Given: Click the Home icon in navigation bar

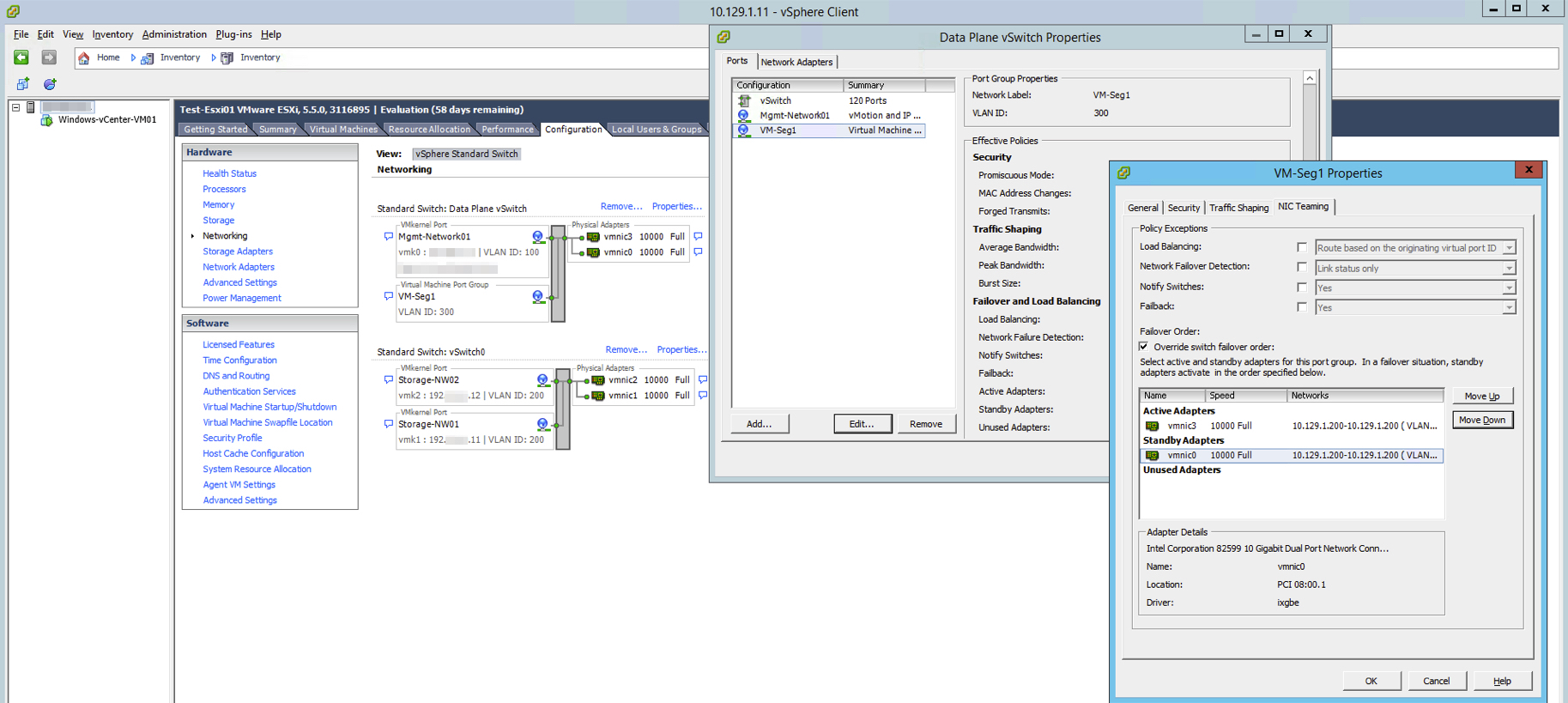Looking at the screenshot, I should tap(84, 58).
